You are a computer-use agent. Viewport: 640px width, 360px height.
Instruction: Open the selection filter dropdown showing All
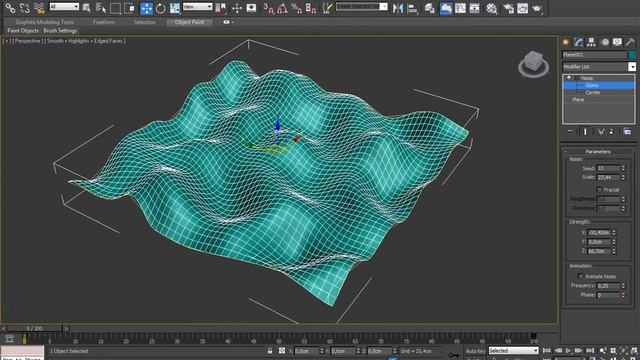point(64,7)
